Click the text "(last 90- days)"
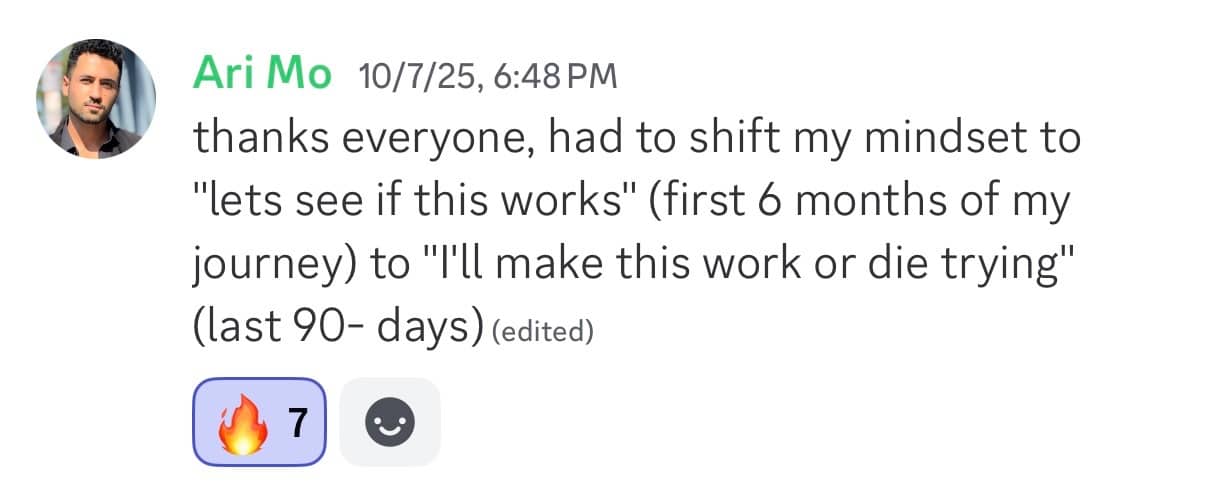Image resolution: width=1206 pixels, height=496 pixels. tap(337, 328)
